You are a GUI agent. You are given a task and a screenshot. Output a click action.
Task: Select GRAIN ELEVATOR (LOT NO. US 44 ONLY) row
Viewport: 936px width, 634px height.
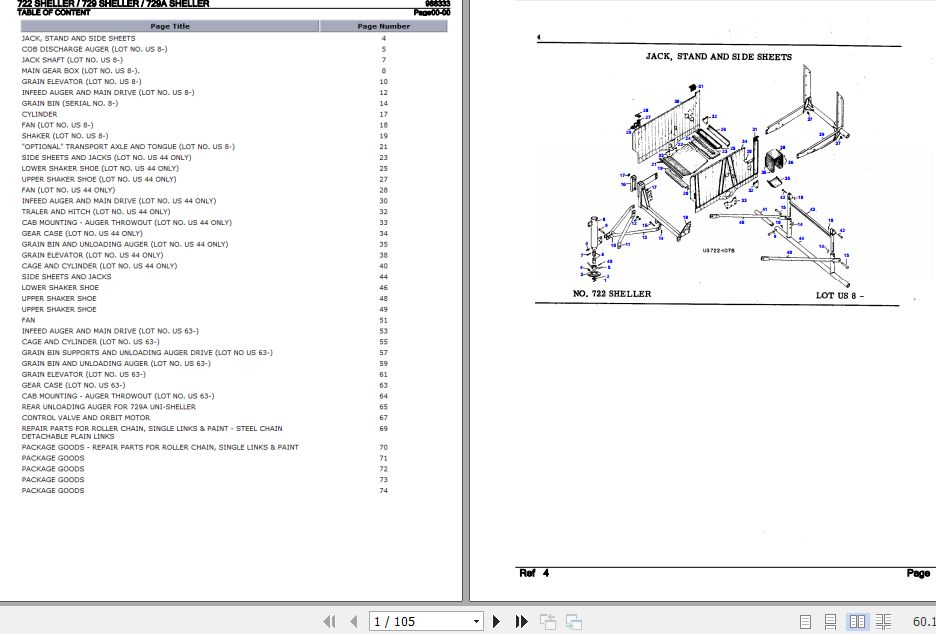(x=93, y=255)
